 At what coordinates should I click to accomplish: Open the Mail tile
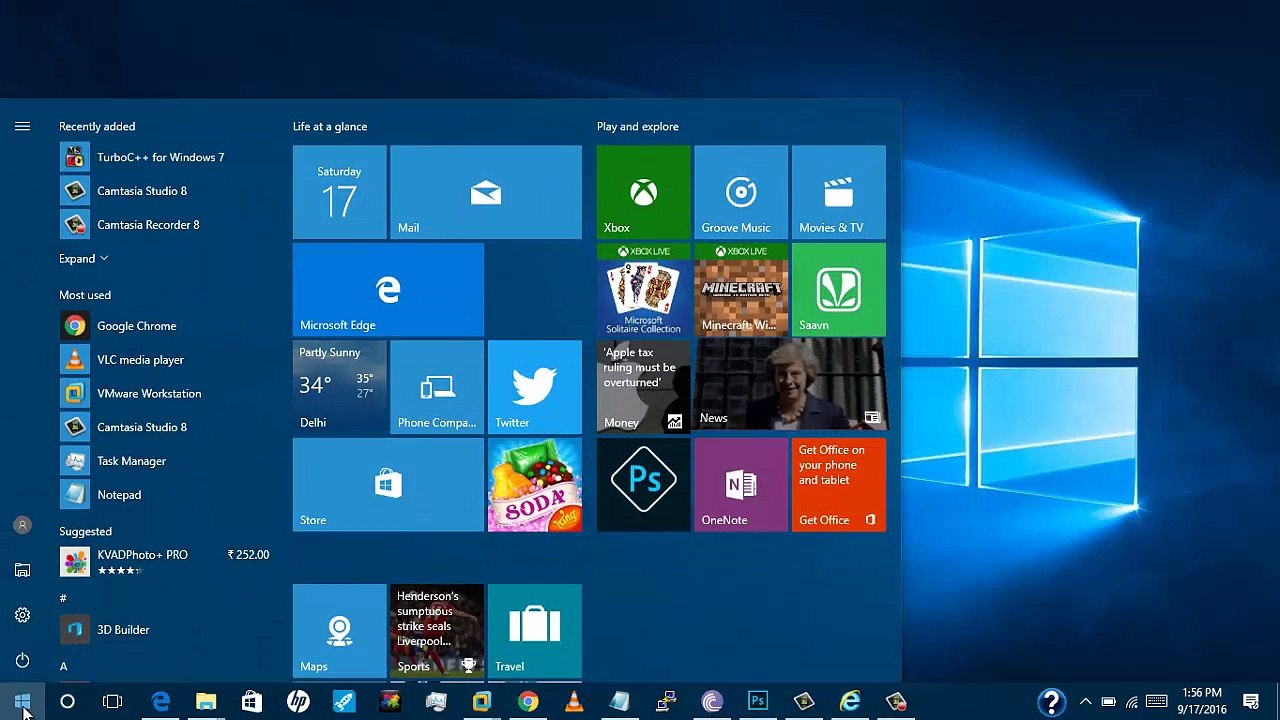[x=486, y=192]
